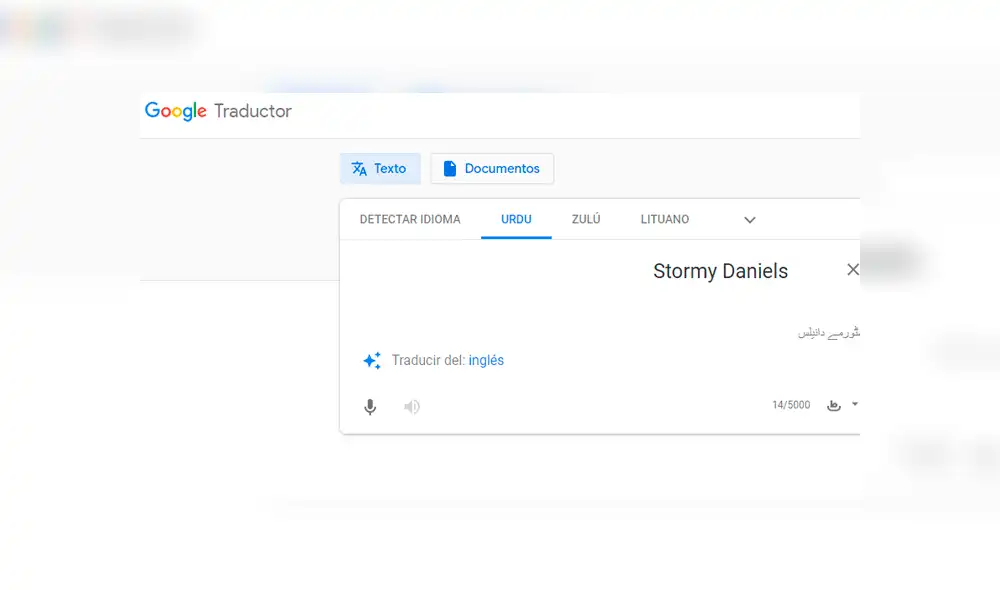Select the Lituano language tab
The height and width of the screenshot is (590, 1000).
point(664,219)
